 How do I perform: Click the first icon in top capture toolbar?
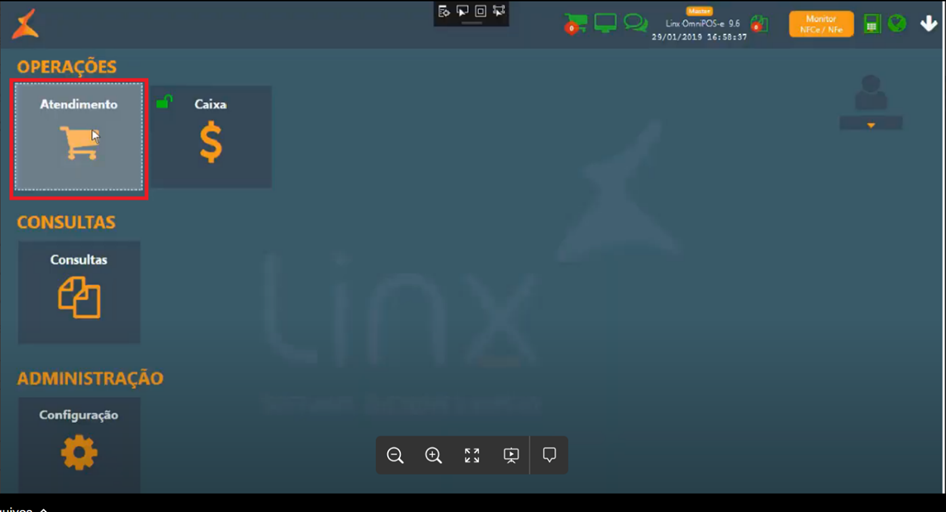tap(444, 11)
